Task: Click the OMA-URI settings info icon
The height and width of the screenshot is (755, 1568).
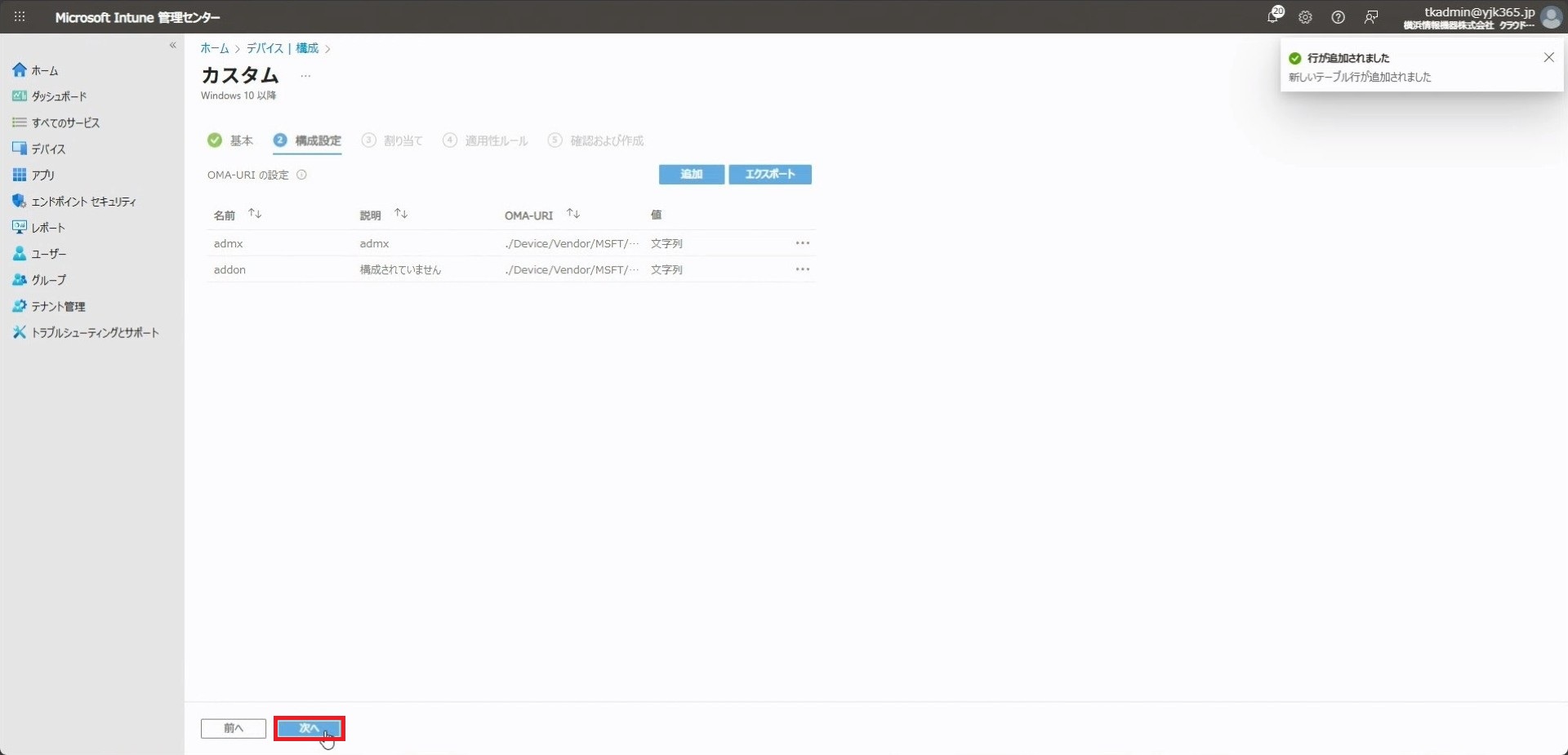Action: point(301,175)
